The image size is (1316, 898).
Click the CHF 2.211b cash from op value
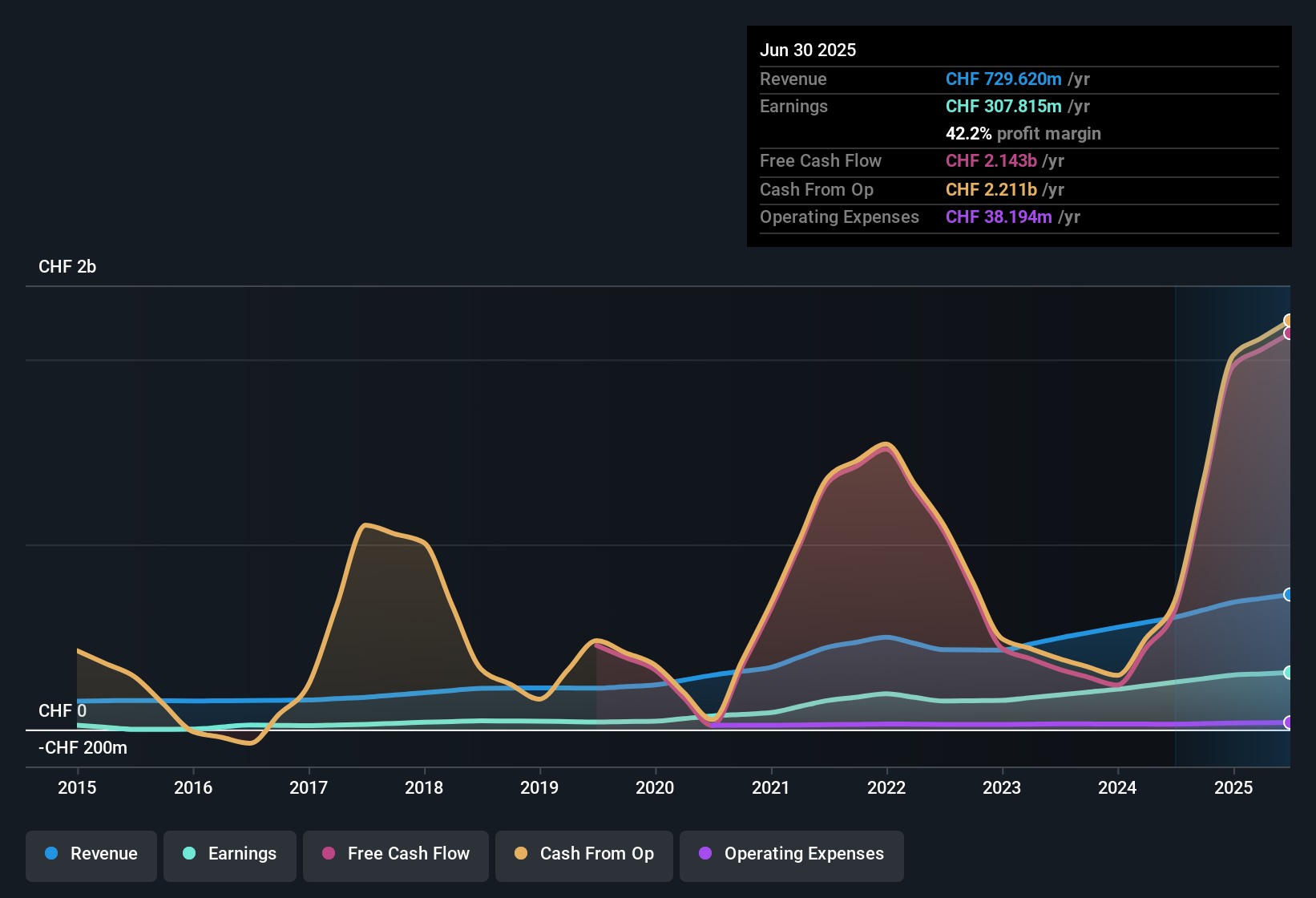click(991, 189)
